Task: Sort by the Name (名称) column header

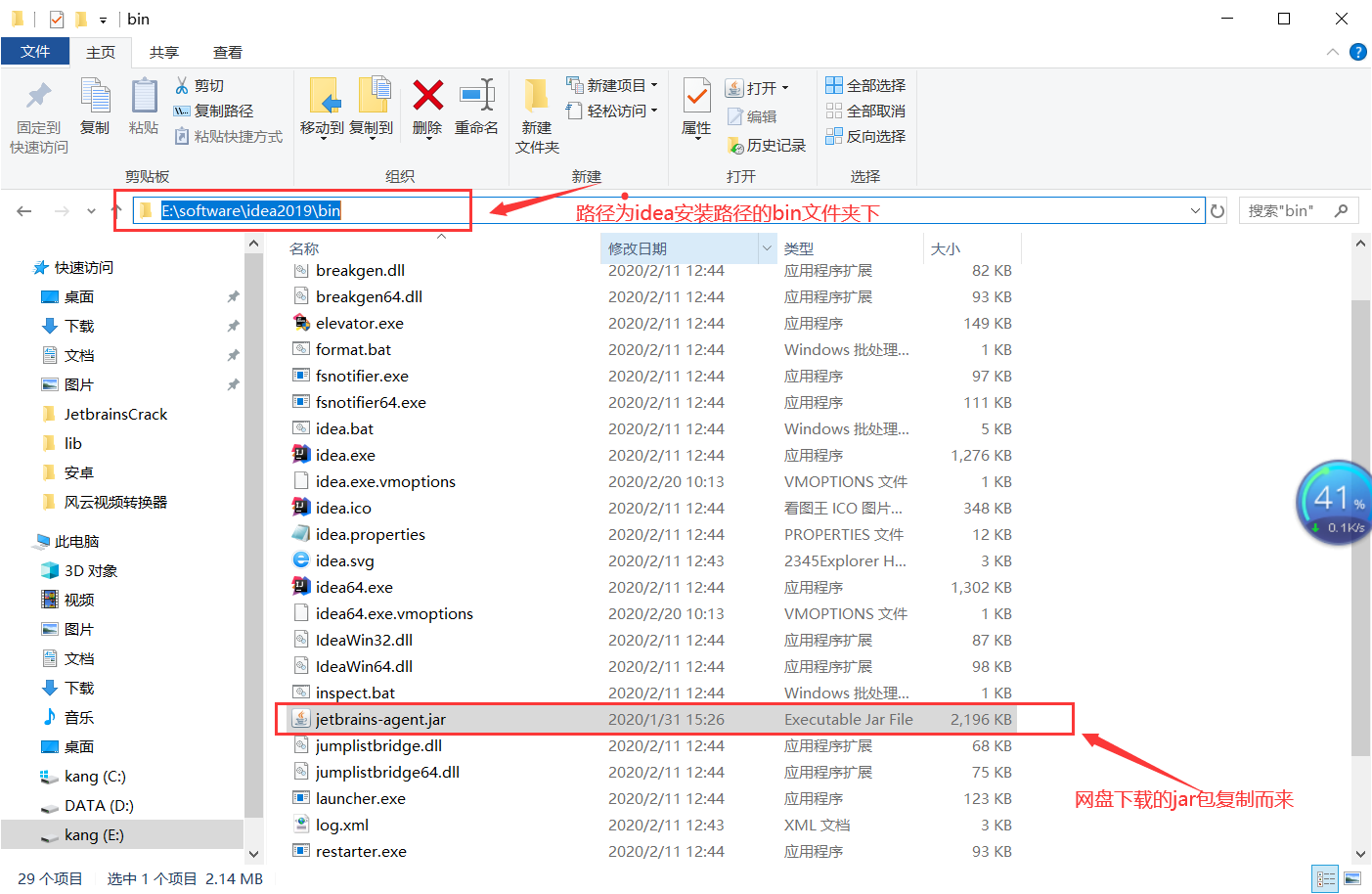Action: [x=304, y=248]
